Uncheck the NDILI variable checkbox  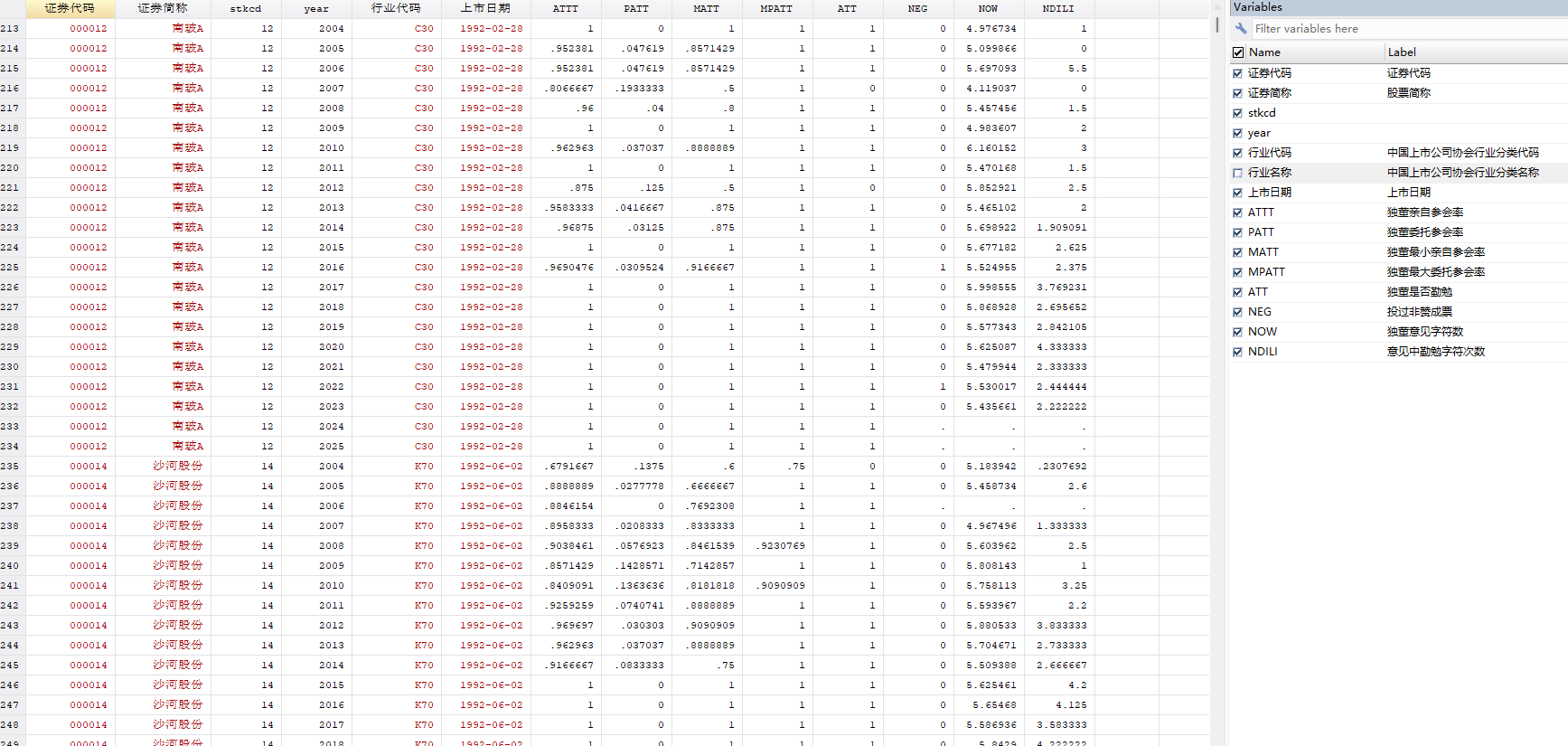pyautogui.click(x=1237, y=352)
